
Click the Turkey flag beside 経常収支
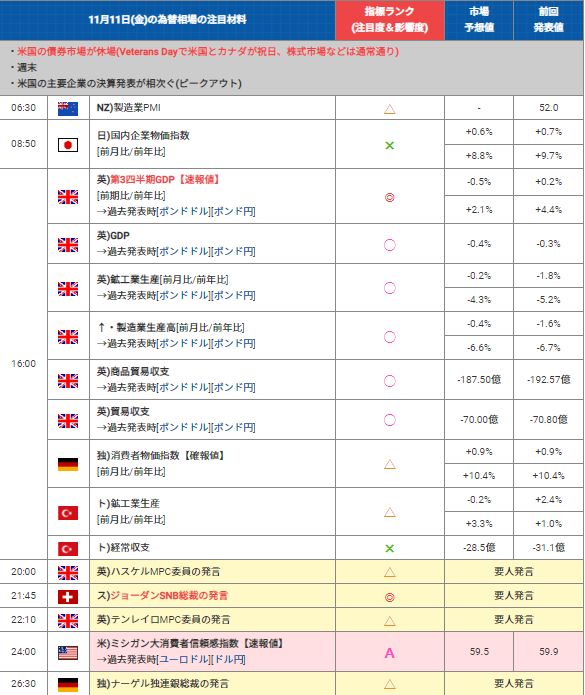pyautogui.click(x=68, y=549)
